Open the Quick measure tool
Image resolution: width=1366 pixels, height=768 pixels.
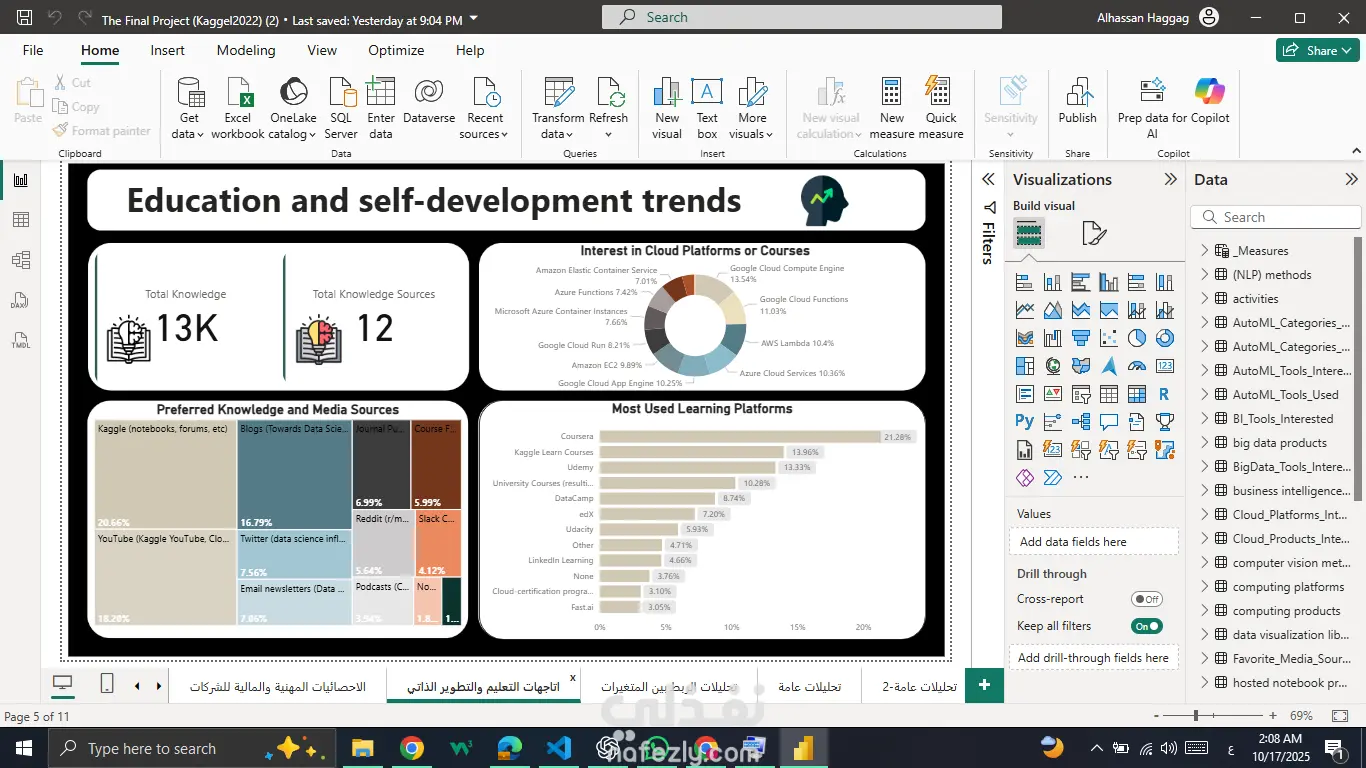point(940,107)
